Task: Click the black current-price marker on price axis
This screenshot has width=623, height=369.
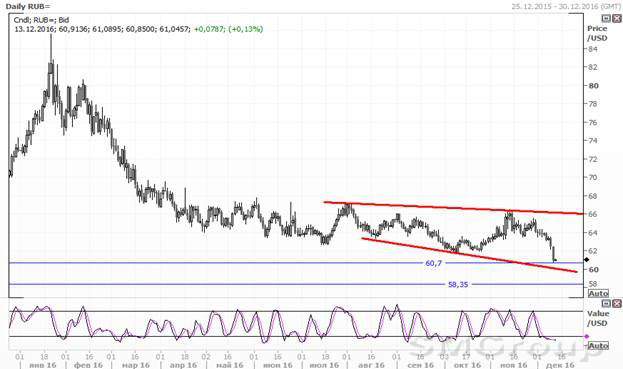Action: coord(586,260)
